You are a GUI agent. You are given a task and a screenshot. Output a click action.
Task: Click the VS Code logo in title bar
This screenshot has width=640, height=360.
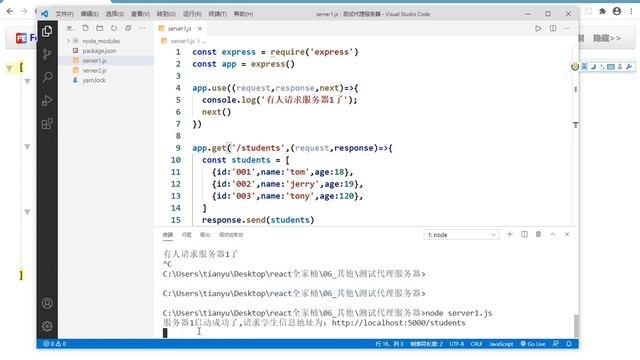coord(44,13)
